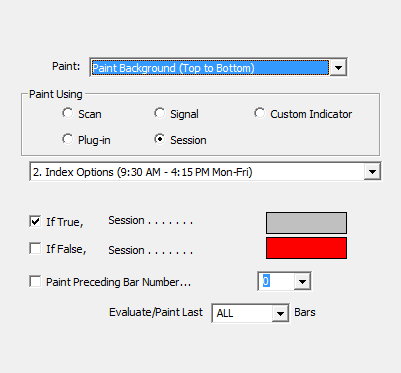Viewport: 401px width, 373px height.
Task: Click the If True label text
Action: [65, 222]
